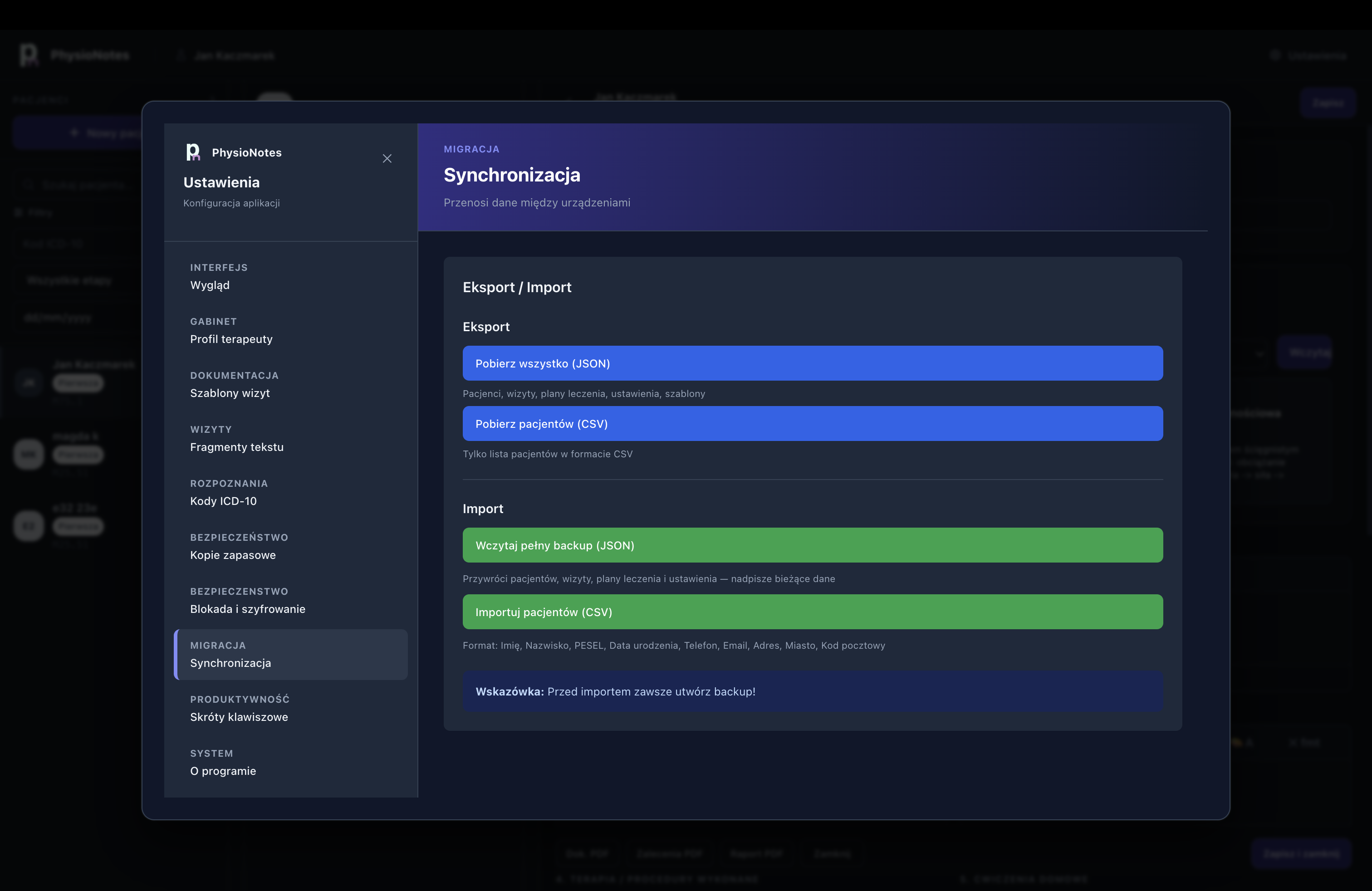Click 'Przenosi dane między urządzeniami' subtitle
Viewport: 1372px width, 891px height.
[537, 203]
